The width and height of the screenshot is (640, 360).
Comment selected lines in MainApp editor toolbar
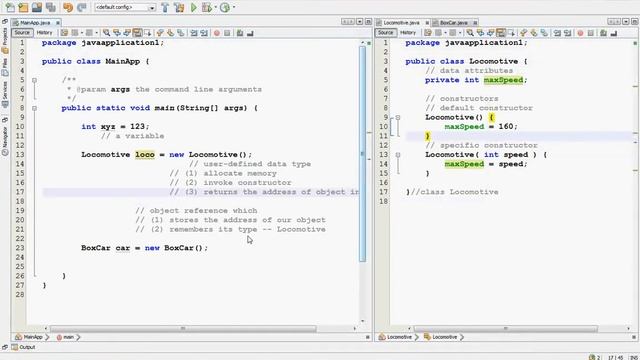(x=240, y=33)
